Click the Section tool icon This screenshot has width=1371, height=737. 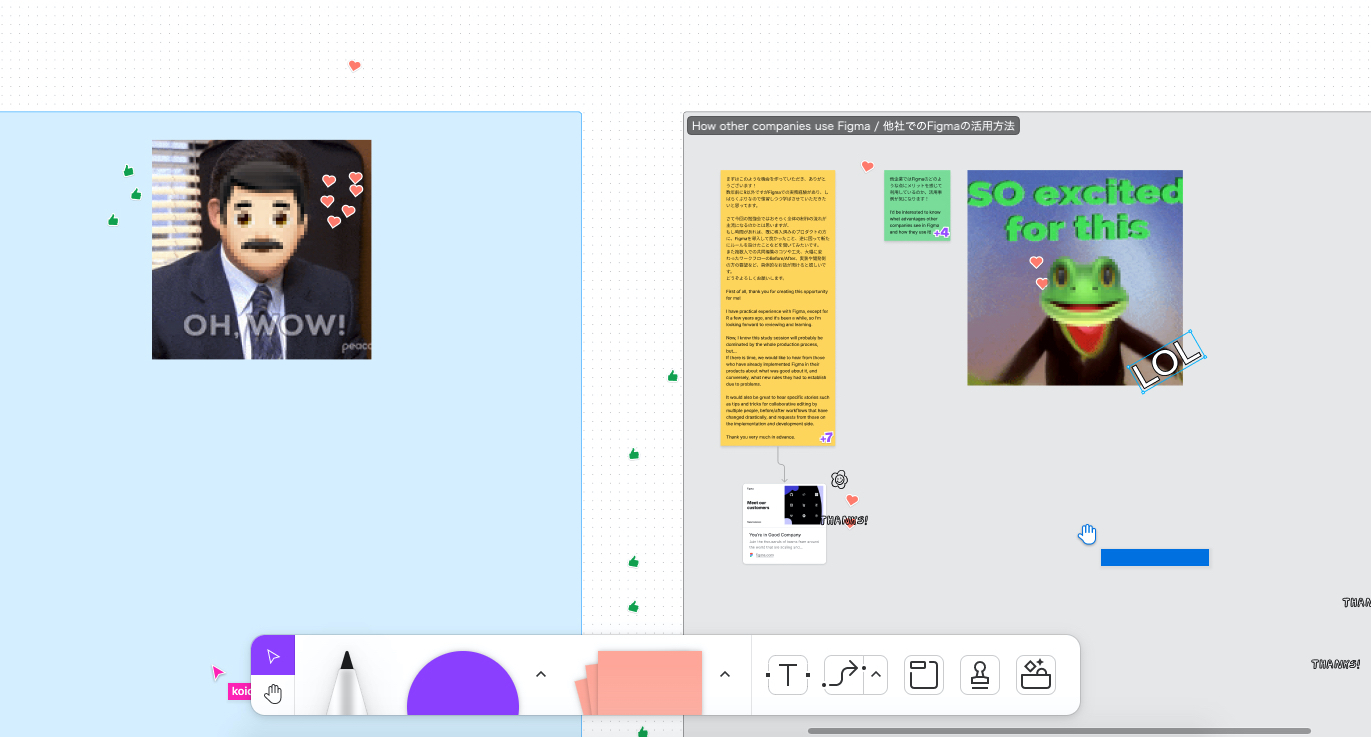[x=924, y=675]
